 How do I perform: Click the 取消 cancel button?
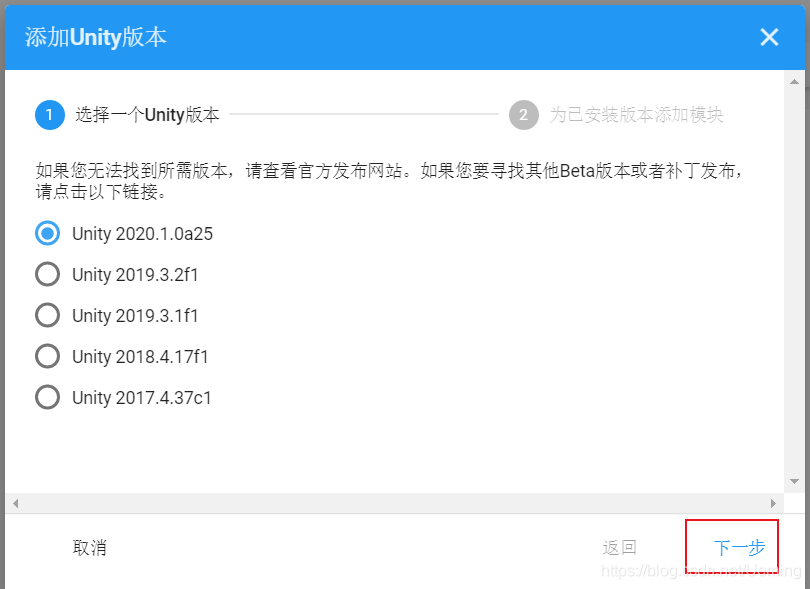pyautogui.click(x=89, y=548)
